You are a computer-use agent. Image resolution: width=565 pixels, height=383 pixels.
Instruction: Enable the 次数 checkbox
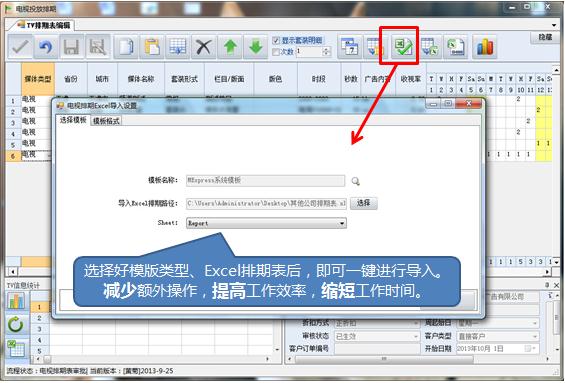(276, 52)
